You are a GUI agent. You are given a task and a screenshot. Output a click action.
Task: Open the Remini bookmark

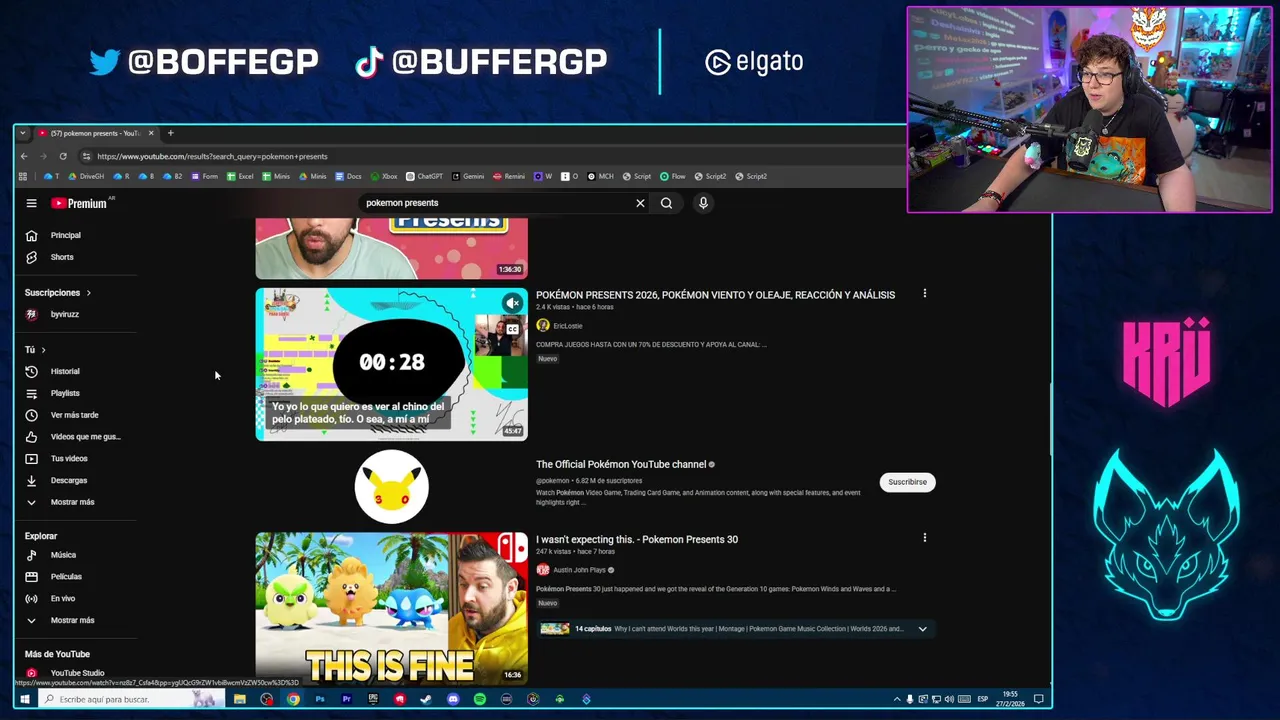[509, 176]
